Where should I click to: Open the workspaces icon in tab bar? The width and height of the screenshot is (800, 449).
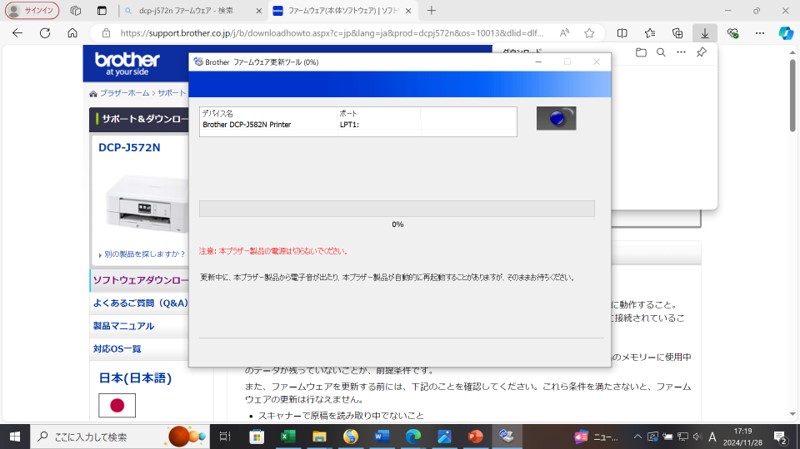point(76,10)
